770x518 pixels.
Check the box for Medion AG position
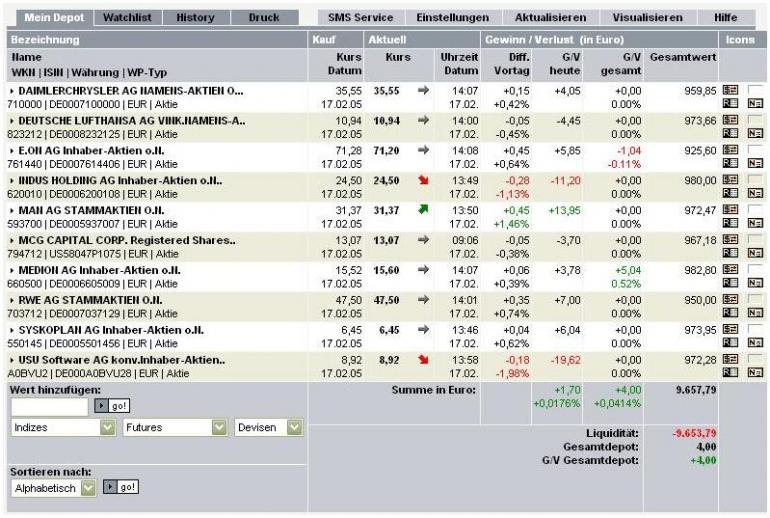pos(755,269)
